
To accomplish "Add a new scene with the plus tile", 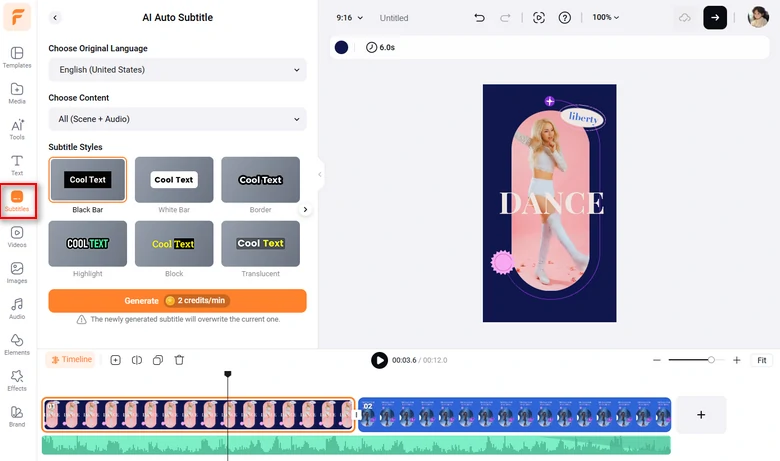I will click(x=701, y=415).
